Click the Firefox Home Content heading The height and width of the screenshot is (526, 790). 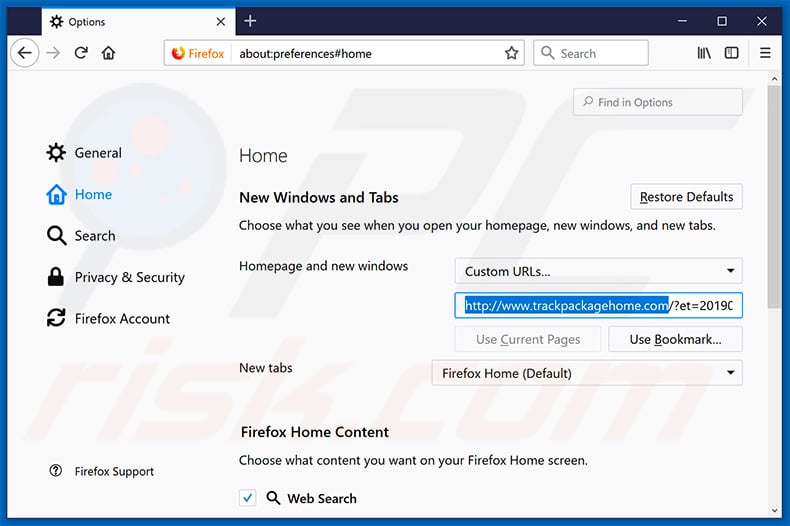coord(314,432)
